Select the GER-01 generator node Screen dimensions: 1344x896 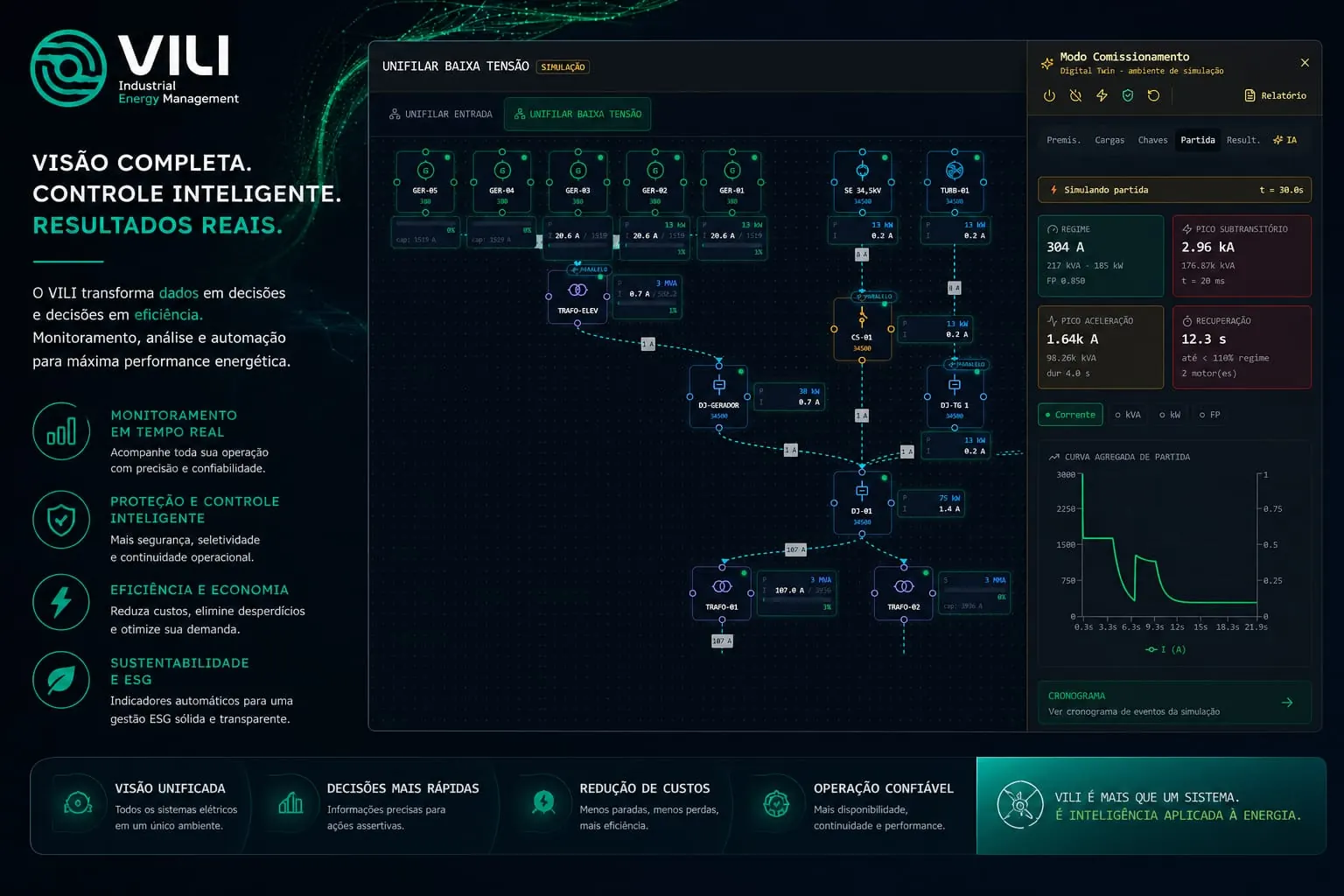[x=732, y=182]
